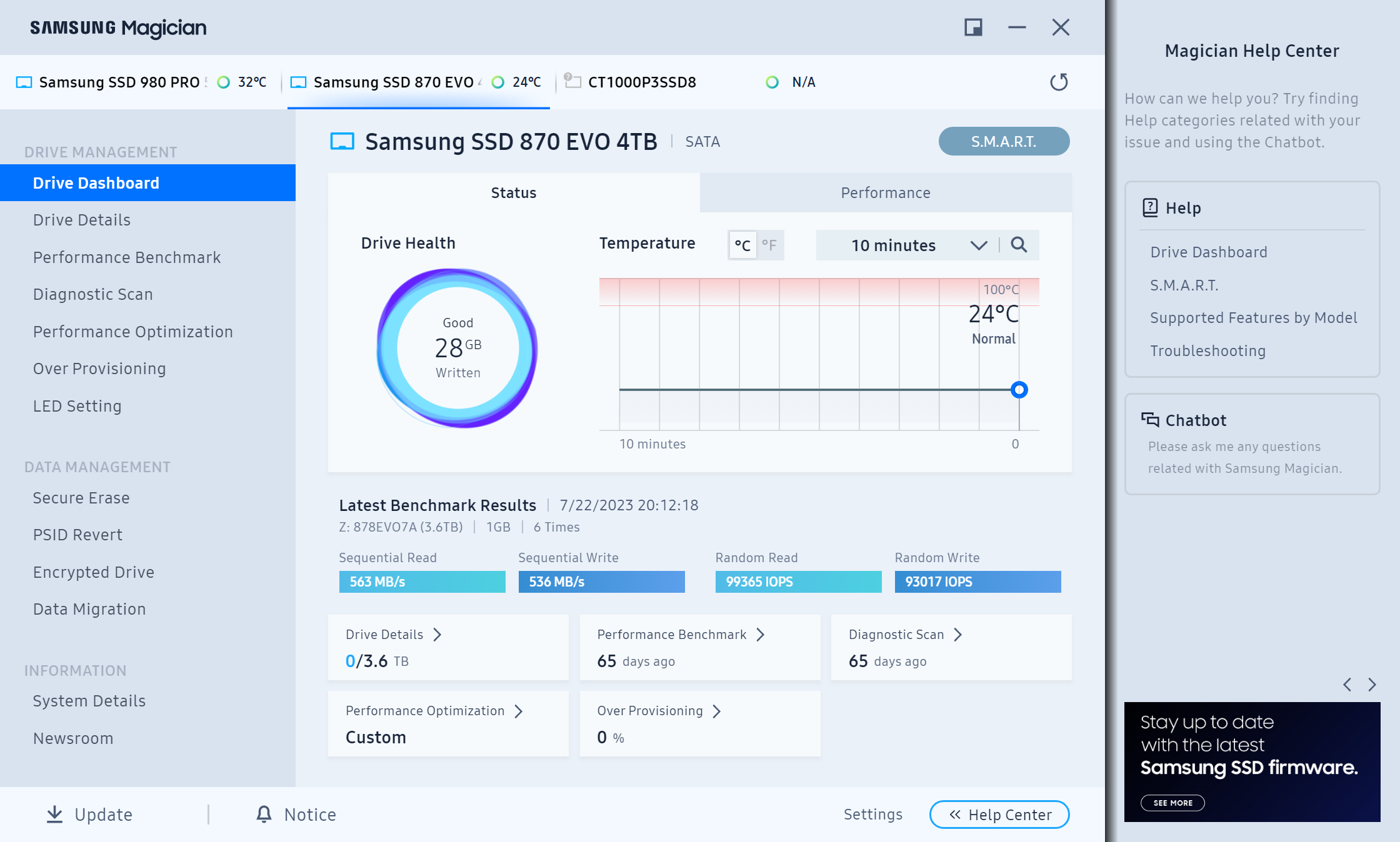Click Sequential Read 563 MB/s bar
The width and height of the screenshot is (1400, 842).
click(422, 582)
